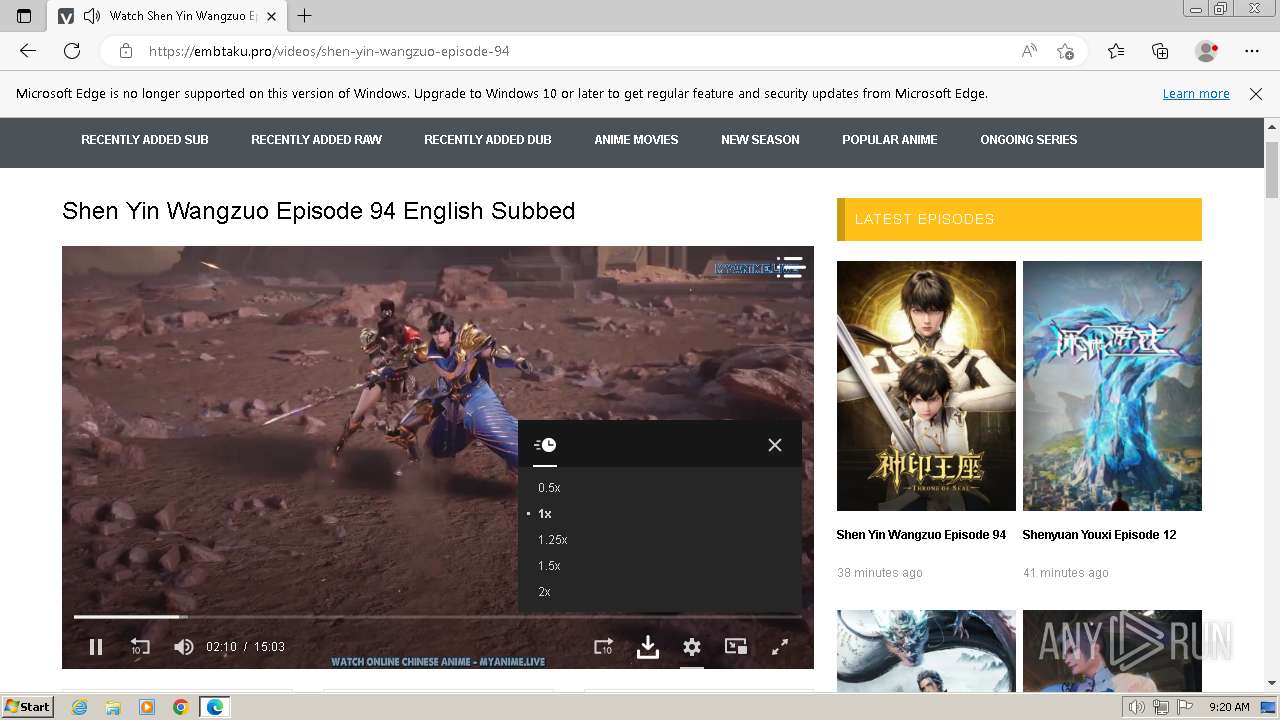Pick 1.5x playback speed
This screenshot has height=720, width=1280.
[x=549, y=566]
